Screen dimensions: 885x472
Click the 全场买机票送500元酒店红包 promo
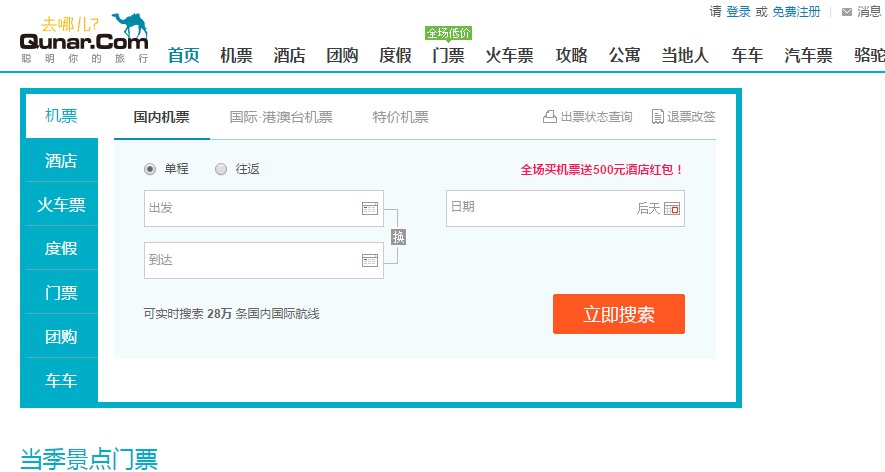602,170
